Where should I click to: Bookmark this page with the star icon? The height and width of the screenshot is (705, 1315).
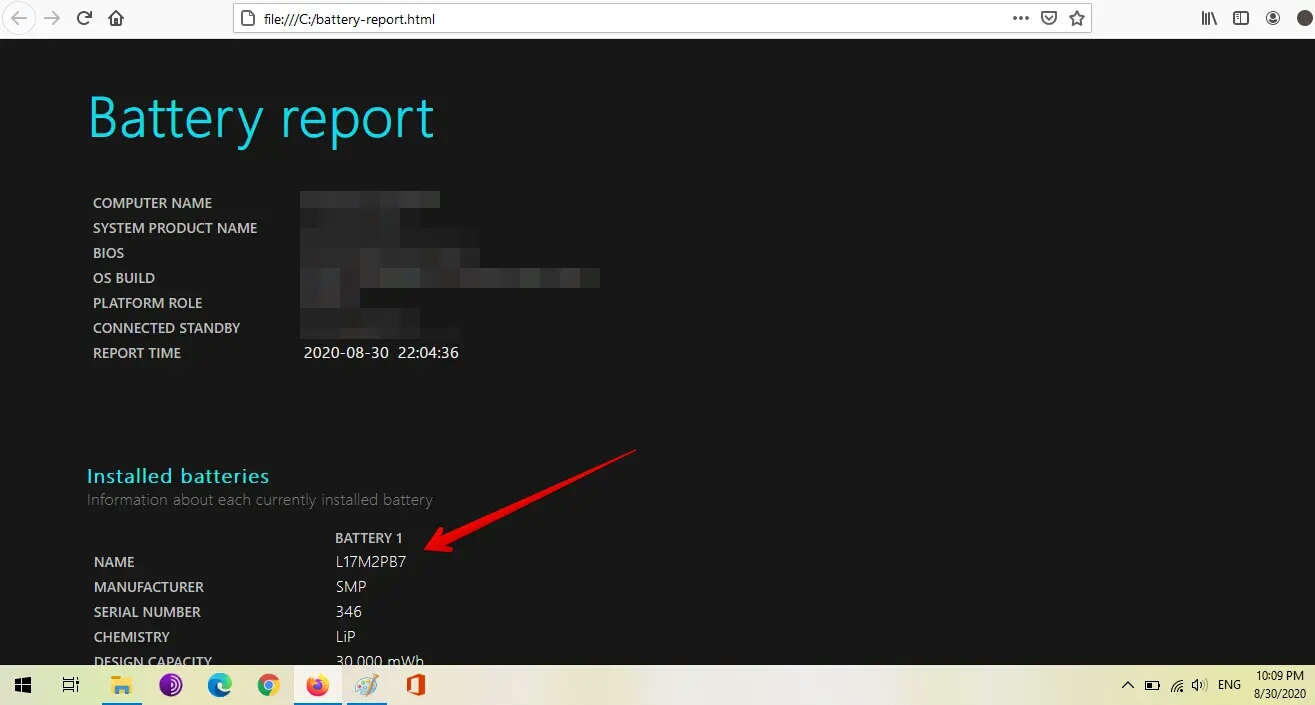click(1077, 18)
